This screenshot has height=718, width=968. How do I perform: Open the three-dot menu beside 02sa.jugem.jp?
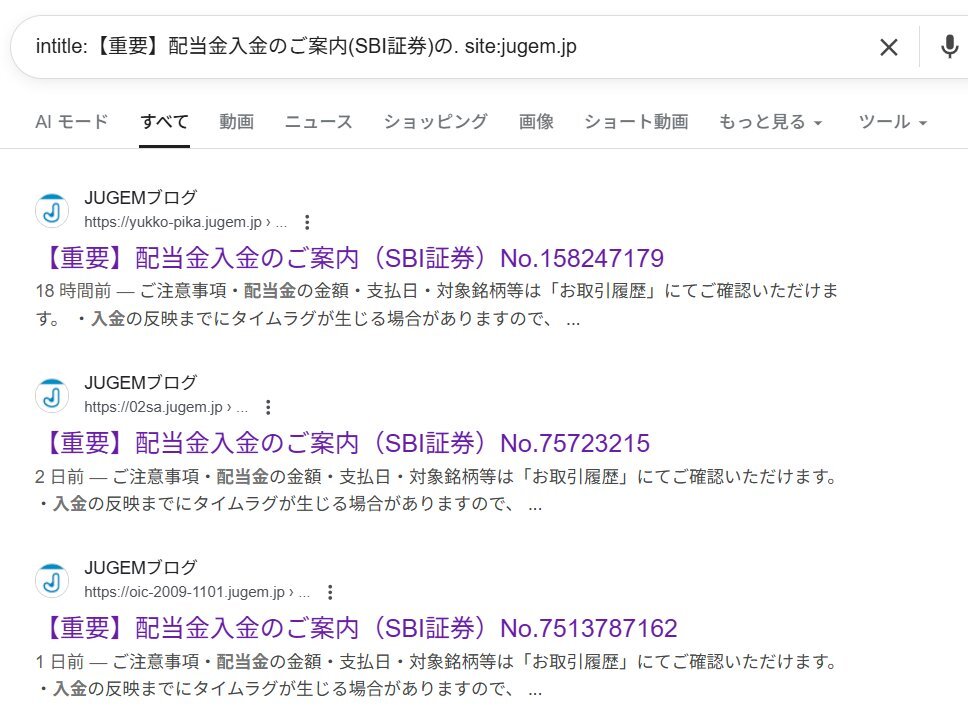click(x=267, y=407)
